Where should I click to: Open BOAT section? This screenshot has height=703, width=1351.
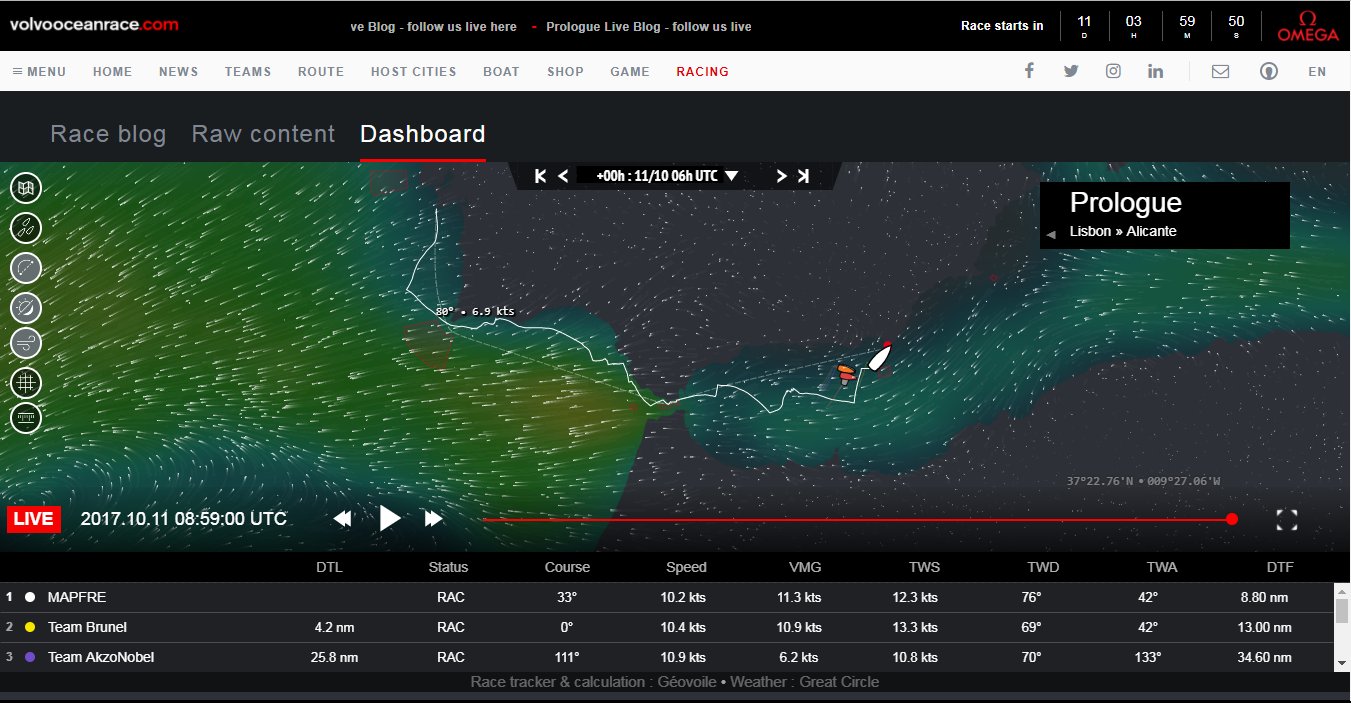[502, 72]
